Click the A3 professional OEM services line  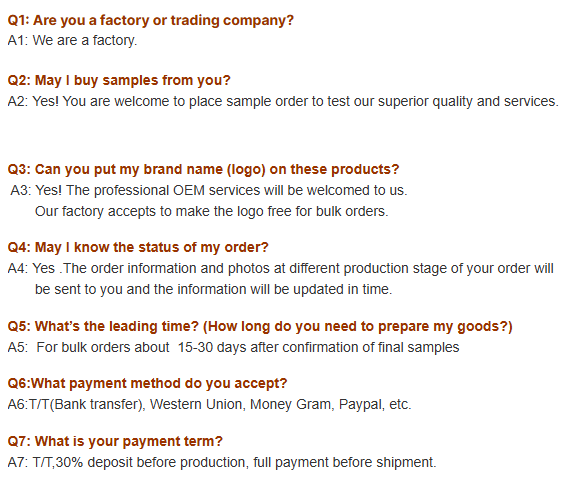[209, 190]
